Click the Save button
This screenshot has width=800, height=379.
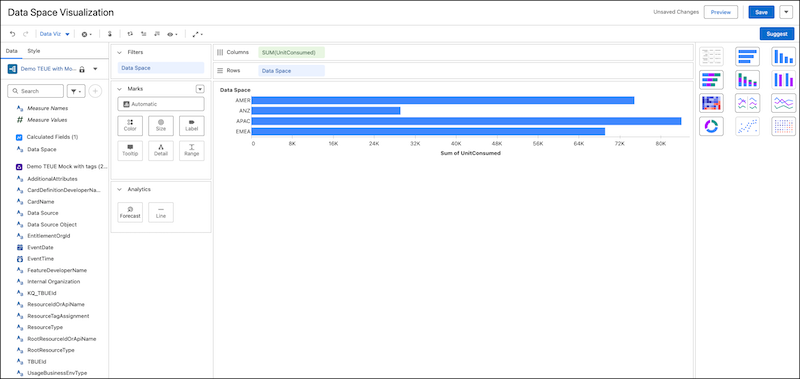(761, 12)
